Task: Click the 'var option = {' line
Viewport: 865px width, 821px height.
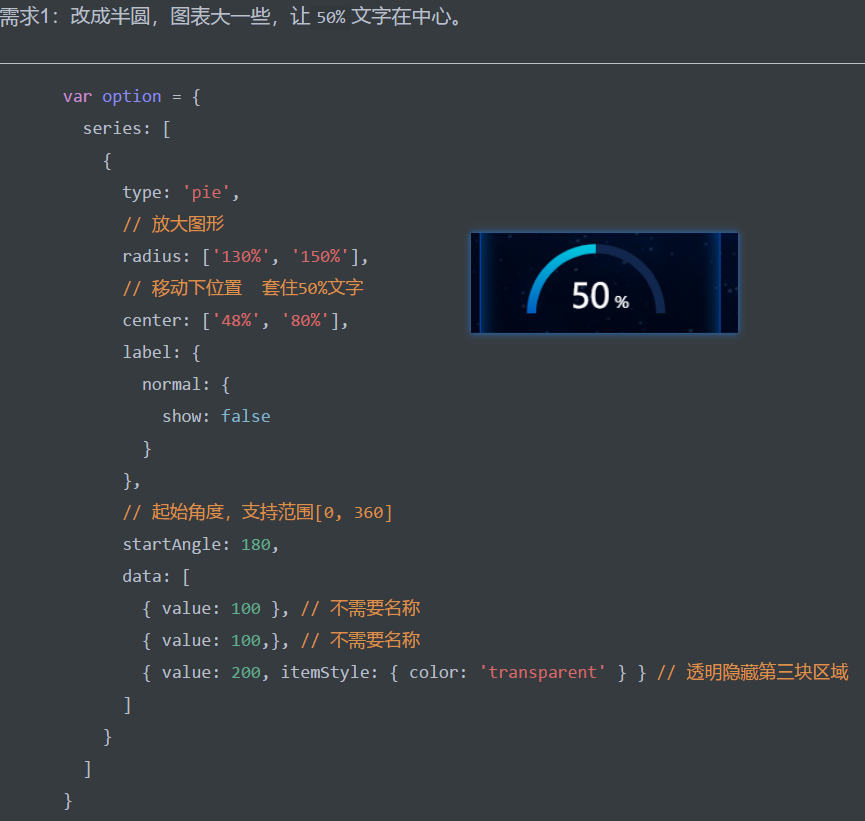Action: pyautogui.click(x=132, y=97)
